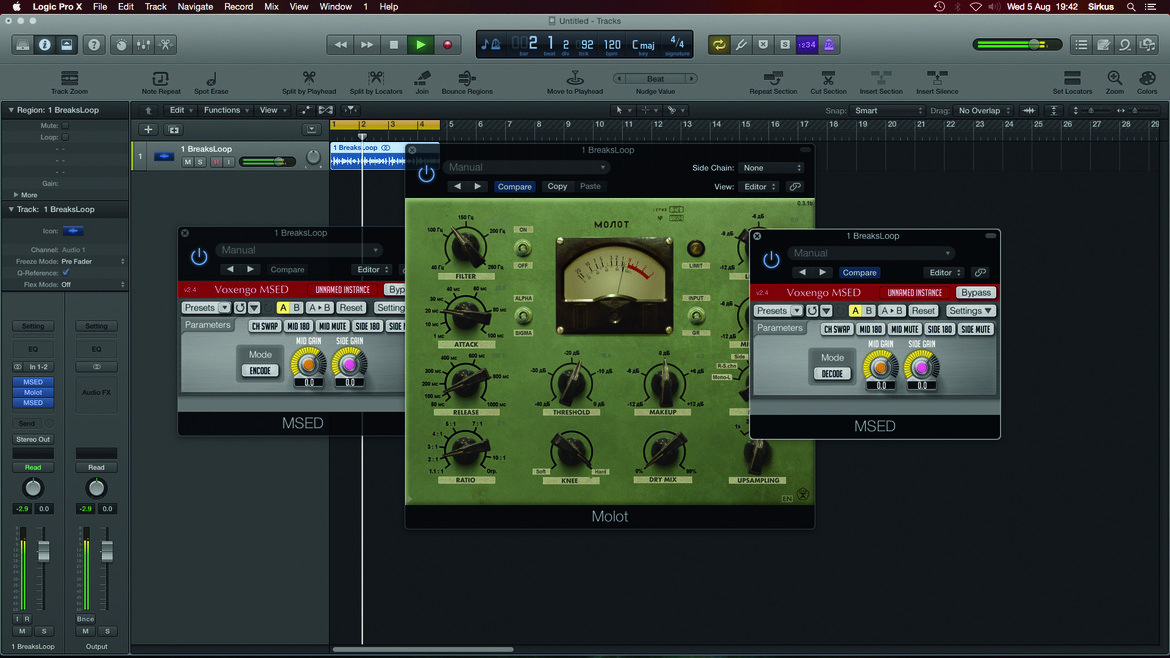Toggle Cycle mode button in control bar
This screenshot has width=1170, height=658.
[x=719, y=45]
